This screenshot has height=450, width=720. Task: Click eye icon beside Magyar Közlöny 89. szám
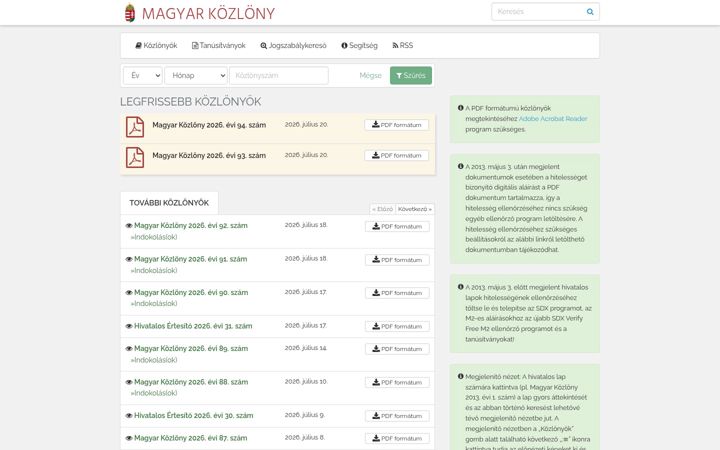click(129, 349)
